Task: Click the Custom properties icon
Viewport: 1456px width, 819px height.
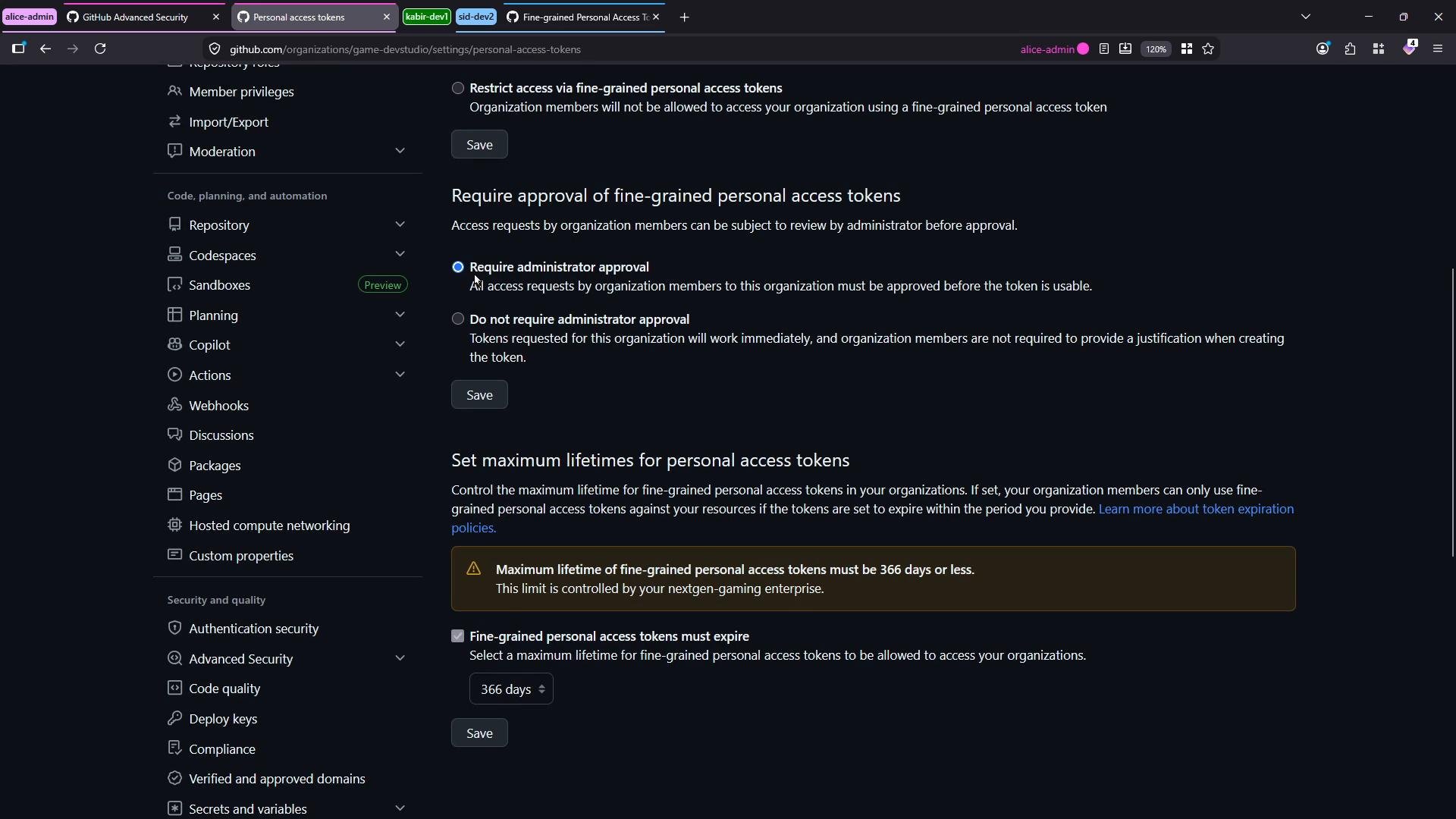Action: click(174, 555)
